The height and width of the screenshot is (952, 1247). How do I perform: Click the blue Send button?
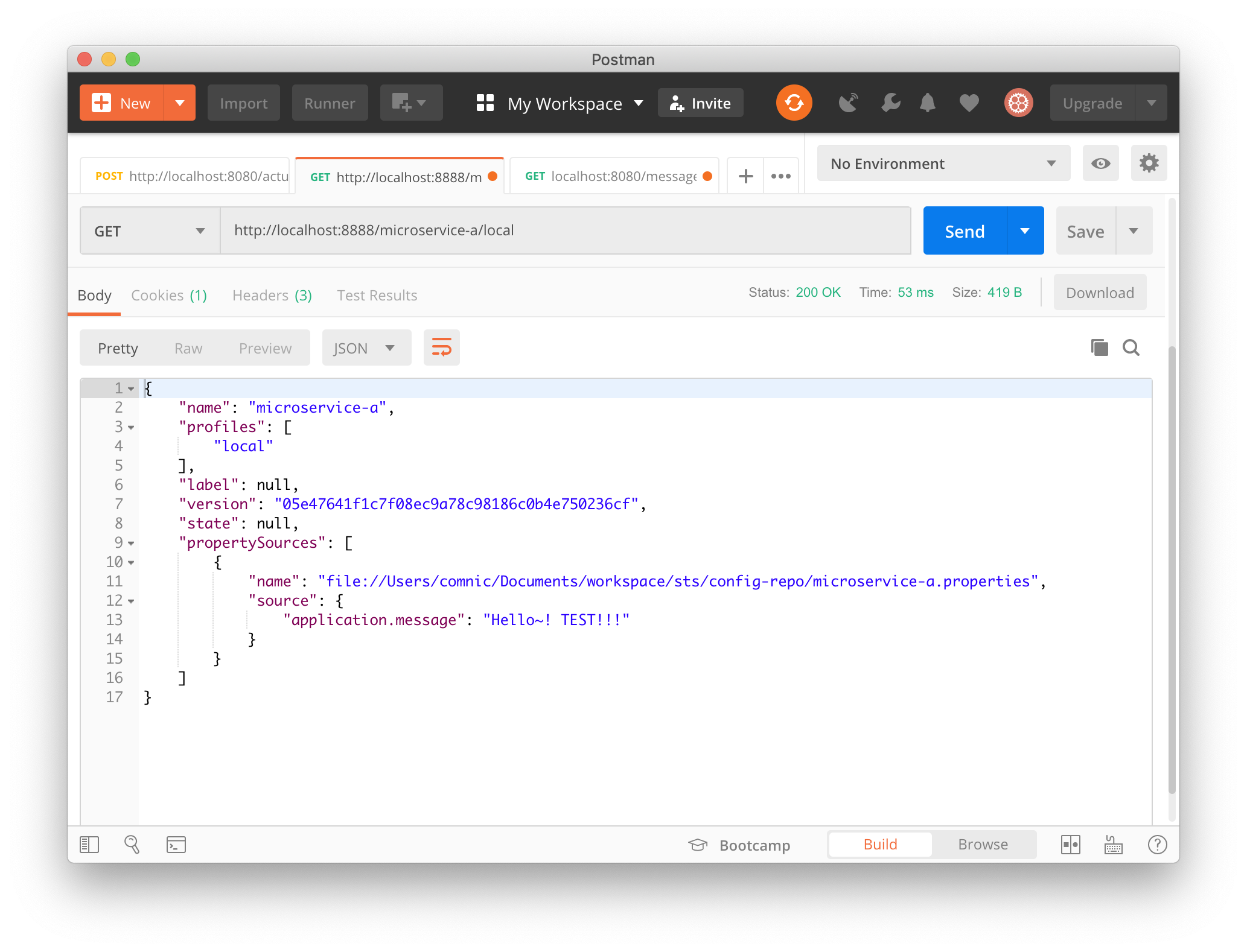[x=965, y=231]
